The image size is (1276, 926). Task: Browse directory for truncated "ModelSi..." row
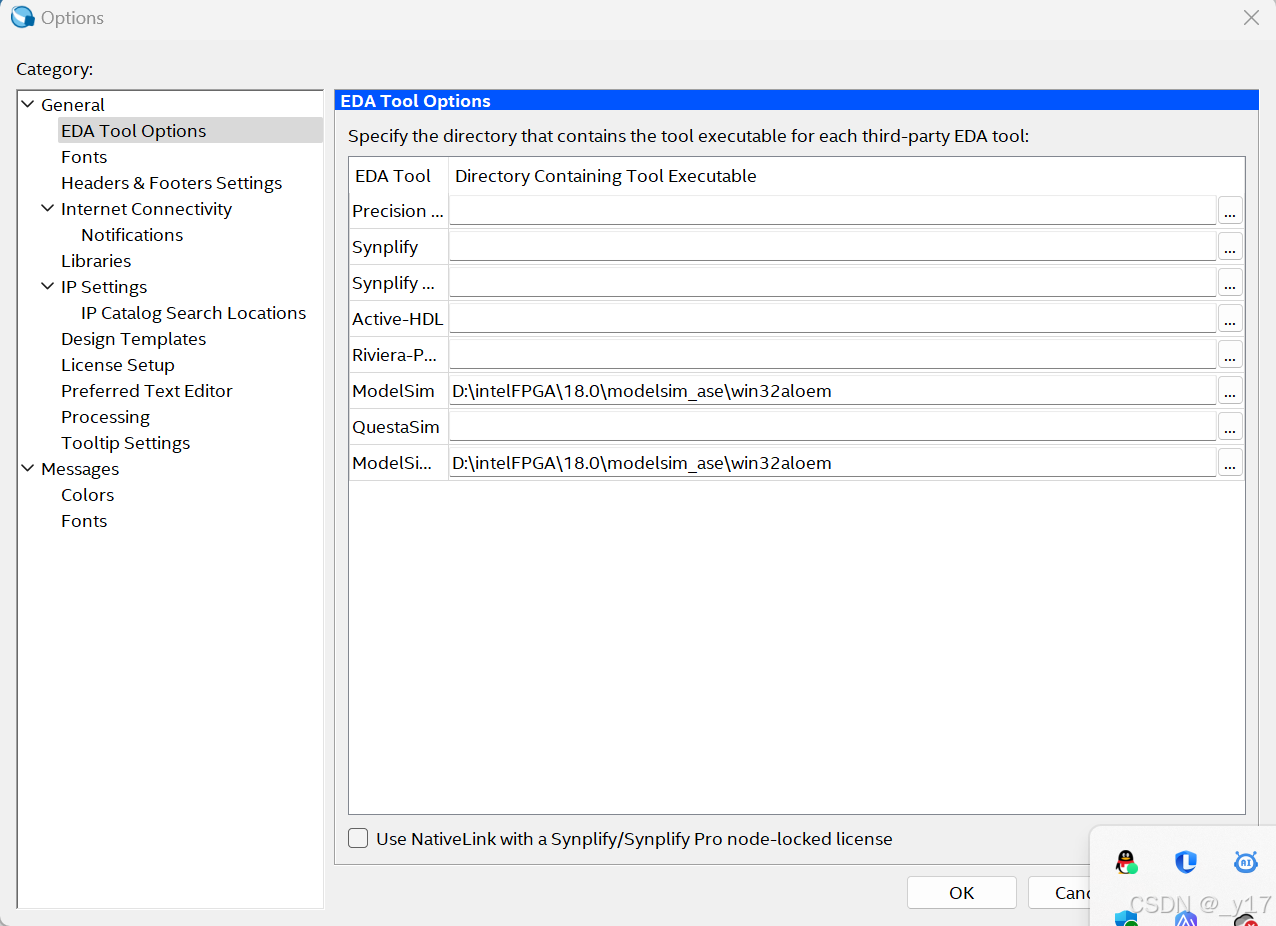pos(1230,463)
